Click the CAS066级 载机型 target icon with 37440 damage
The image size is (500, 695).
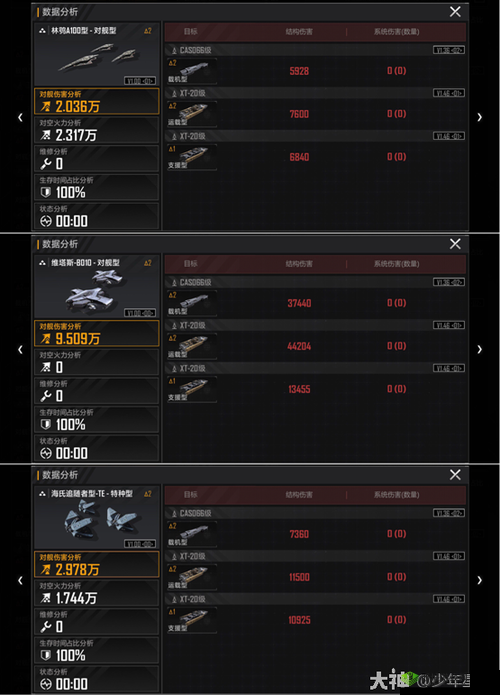click(192, 303)
